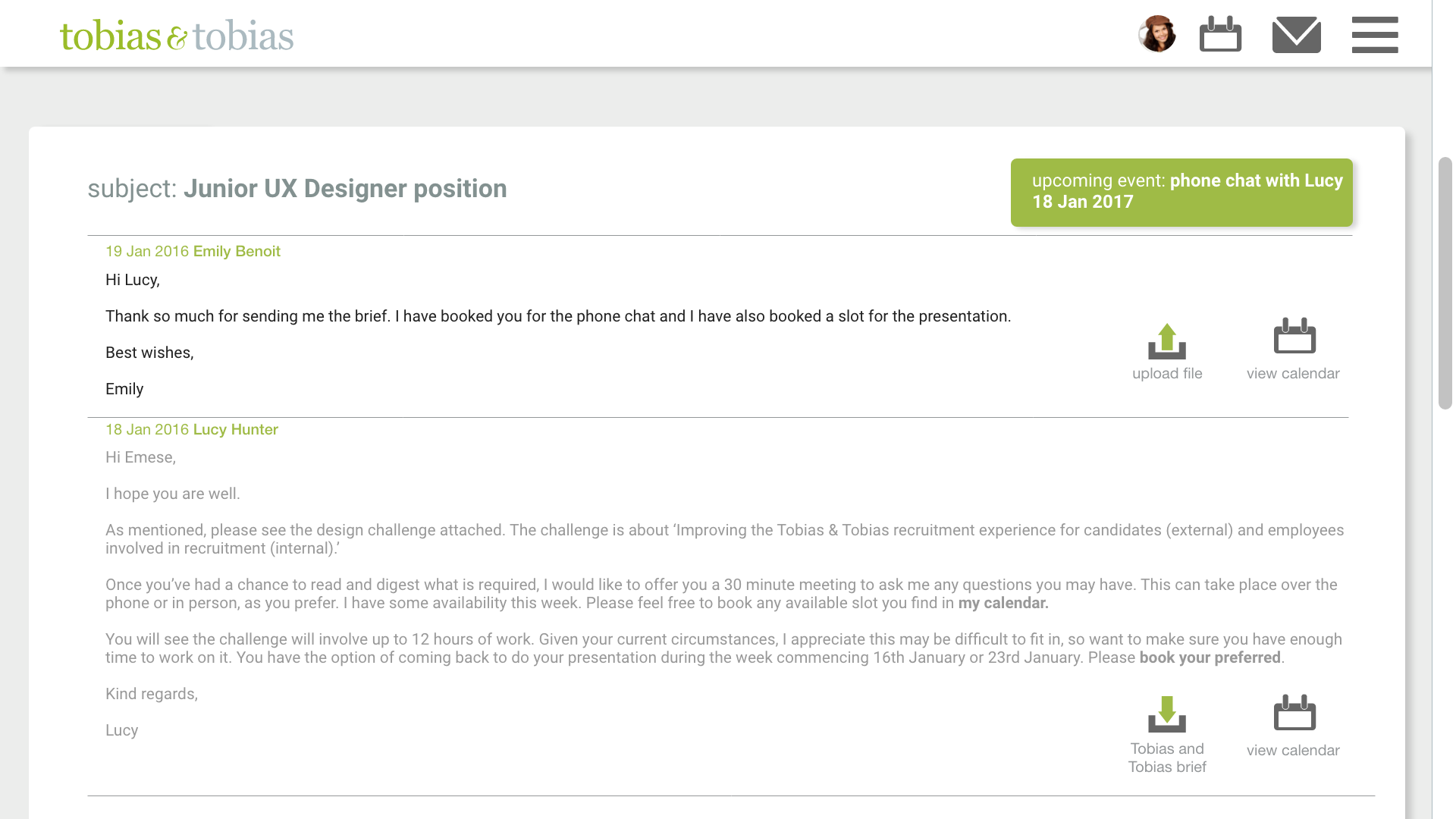Click sender name Lucy Hunter
1456x819 pixels.
pos(235,429)
